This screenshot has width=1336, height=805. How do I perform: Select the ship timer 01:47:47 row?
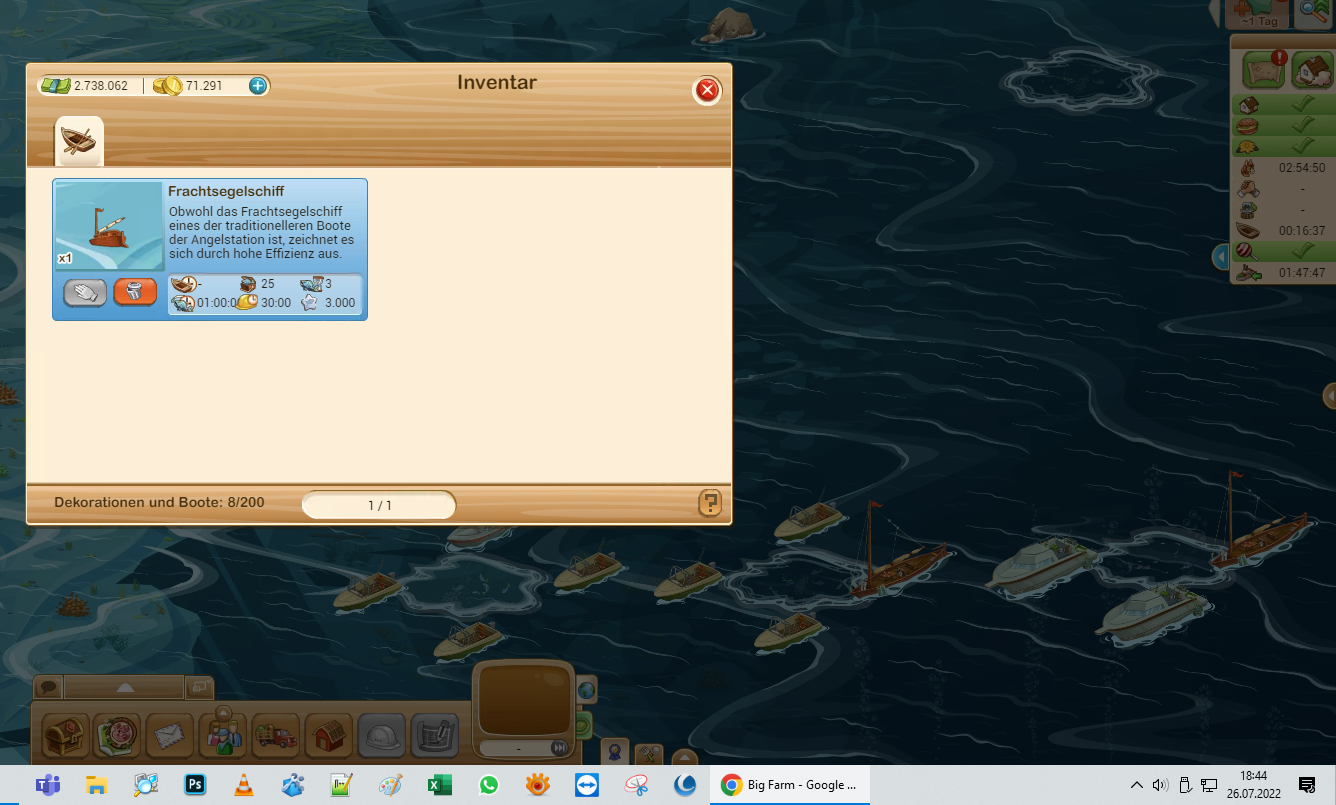[x=1282, y=272]
